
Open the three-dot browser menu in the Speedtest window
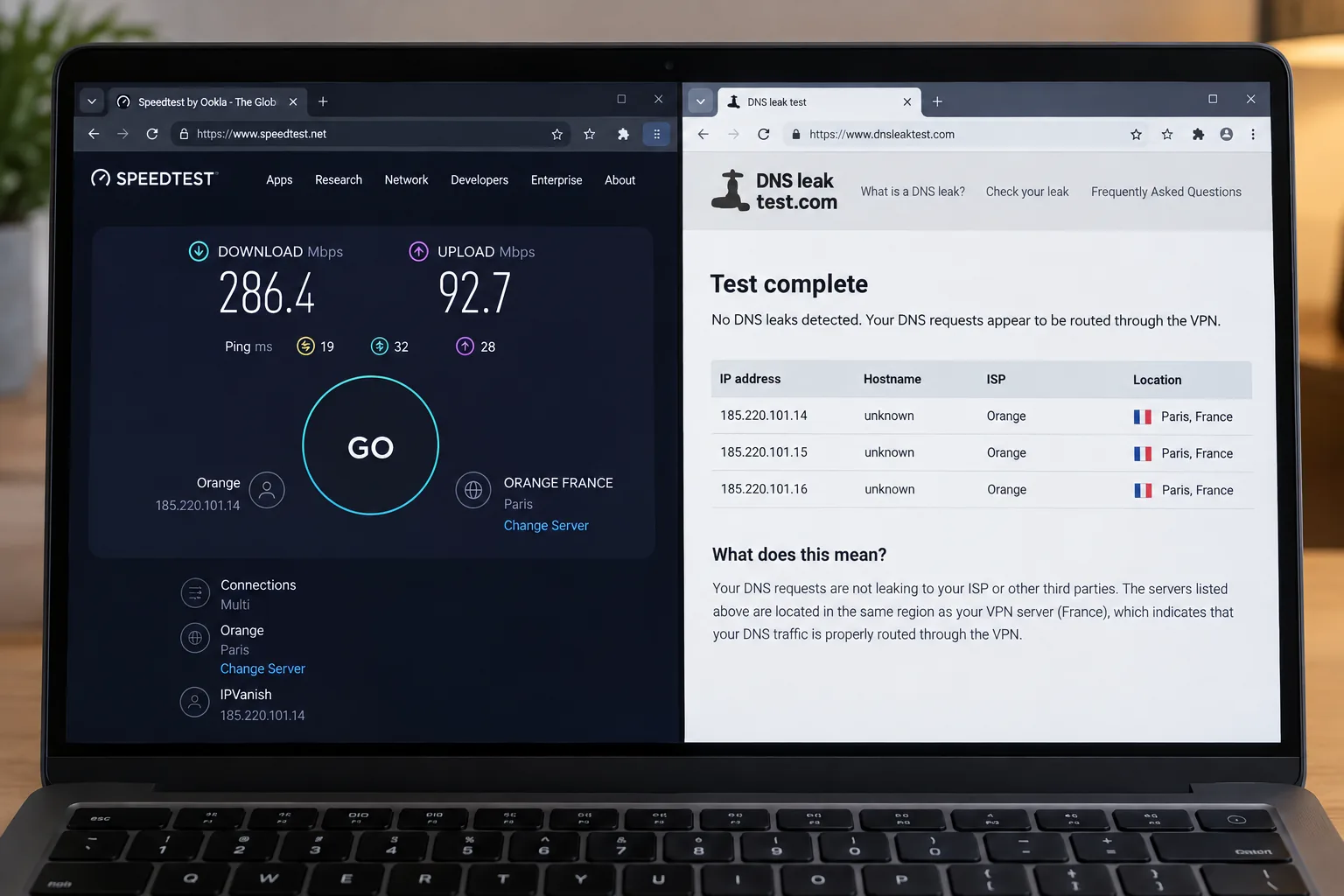click(656, 134)
